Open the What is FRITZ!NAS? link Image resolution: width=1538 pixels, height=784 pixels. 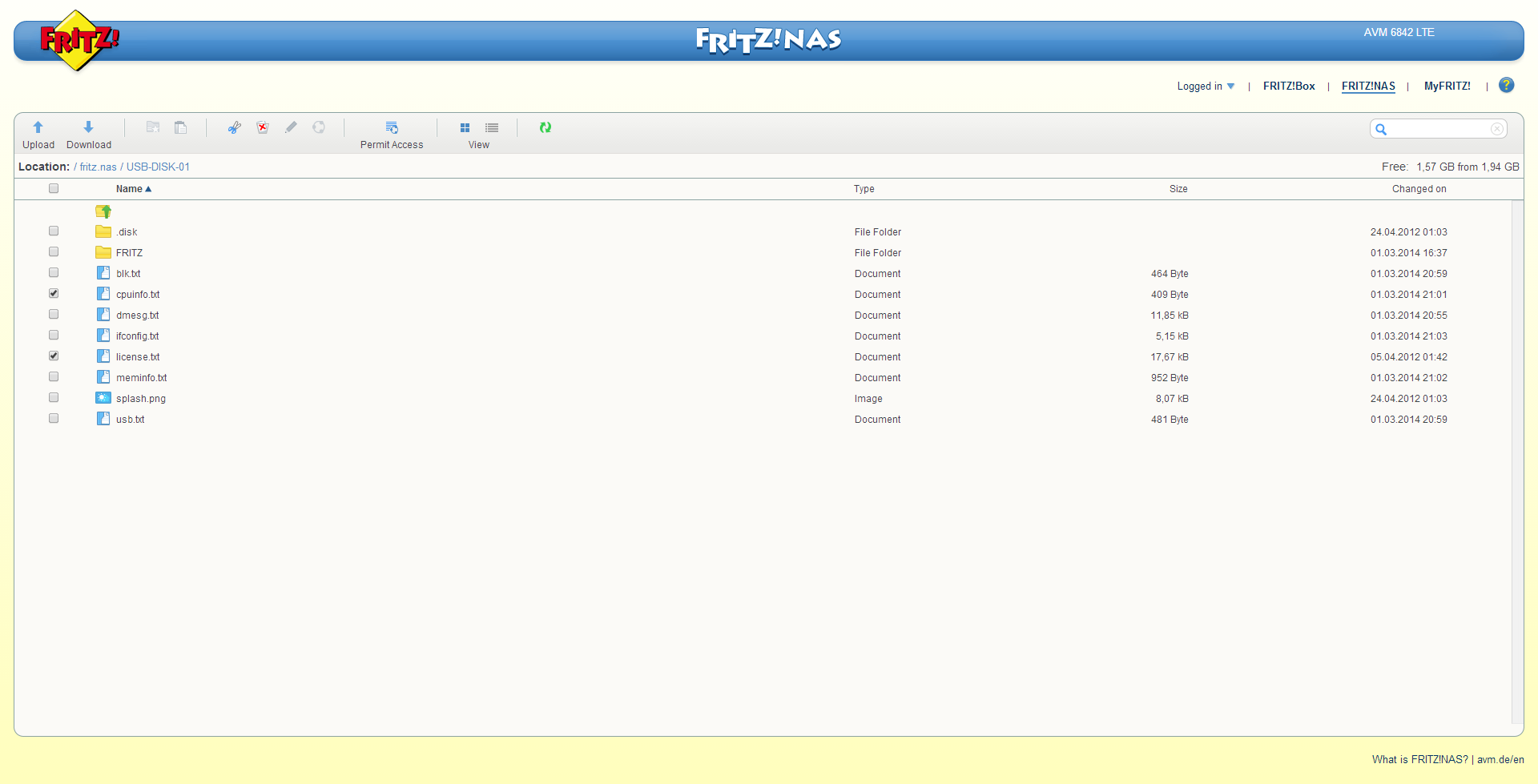[x=1420, y=760]
